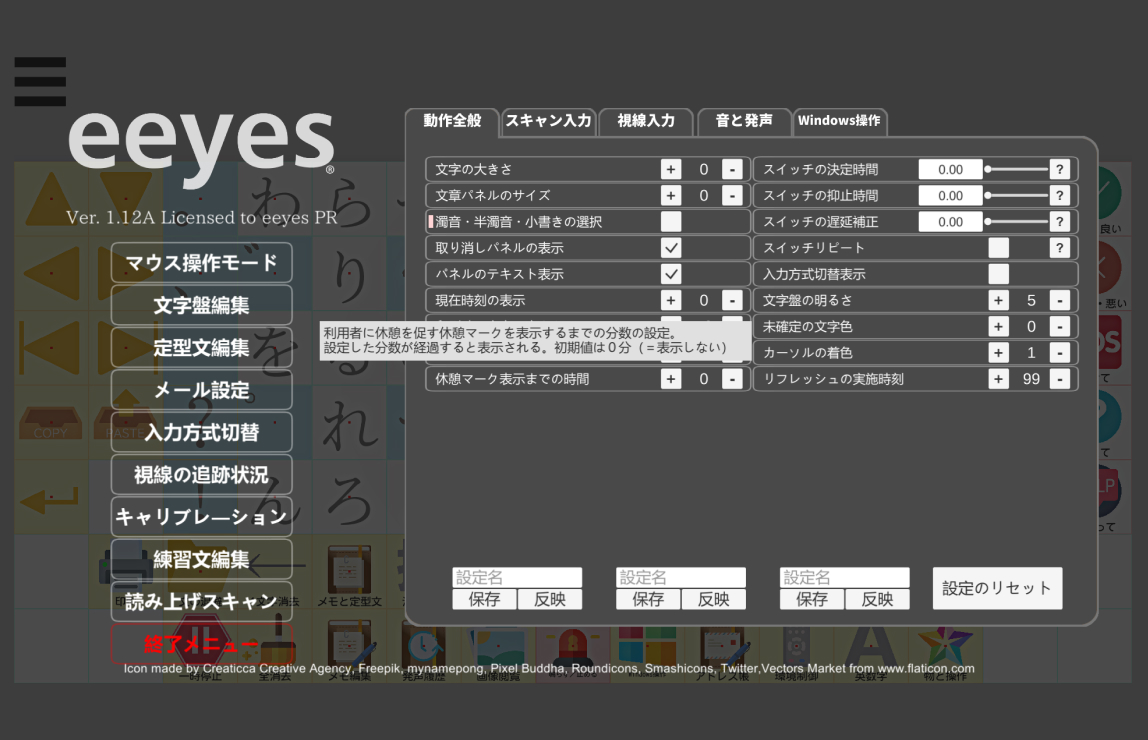The width and height of the screenshot is (1148, 740).
Task: Decrease 現在時刻の表示 value
Action: [x=732, y=300]
